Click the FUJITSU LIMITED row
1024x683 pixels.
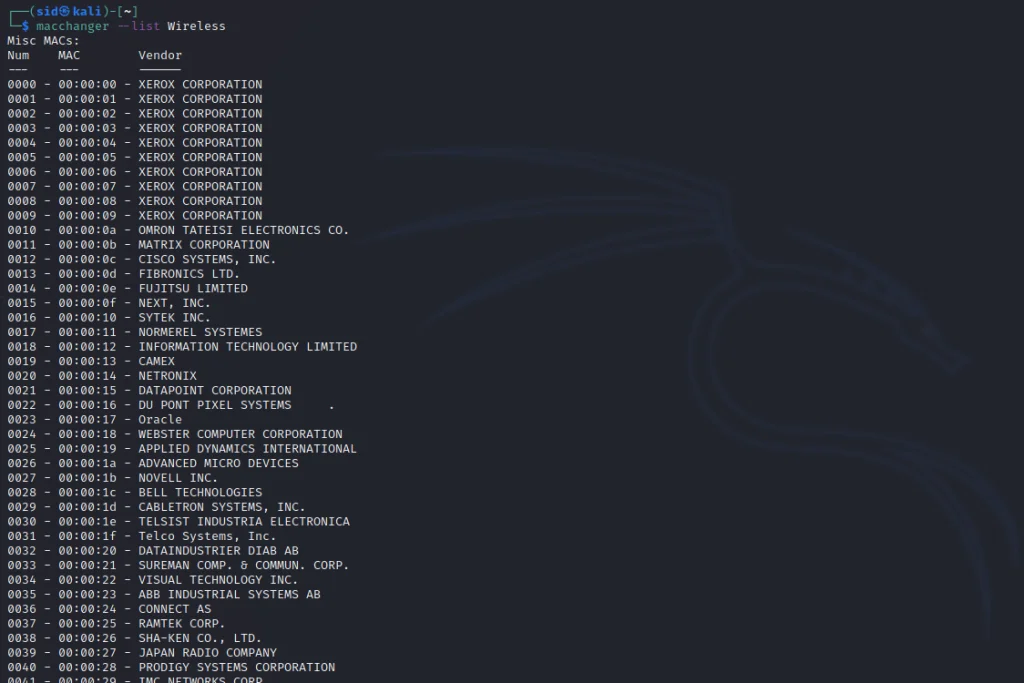[x=127, y=288]
